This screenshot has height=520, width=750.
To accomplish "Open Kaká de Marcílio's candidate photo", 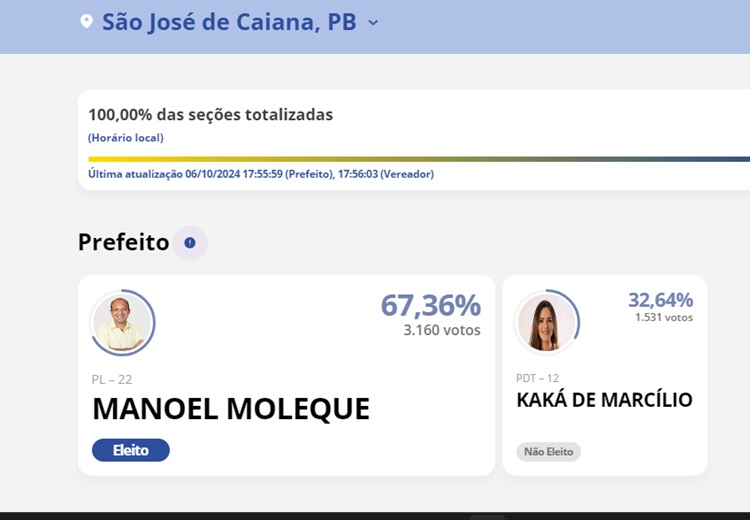I will click(546, 323).
